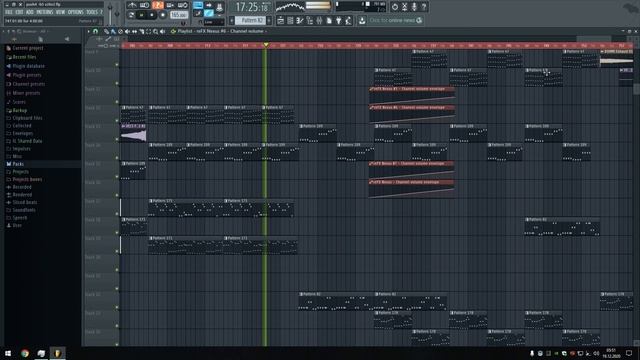Click the download icon beside online news
The image size is (640, 360).
click(362, 20)
